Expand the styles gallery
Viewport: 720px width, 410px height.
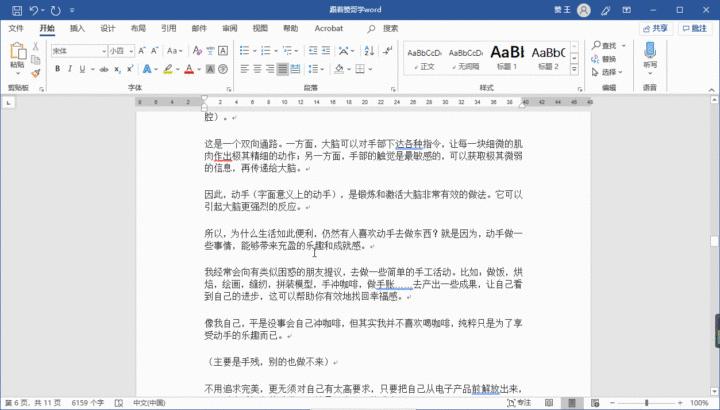574,69
